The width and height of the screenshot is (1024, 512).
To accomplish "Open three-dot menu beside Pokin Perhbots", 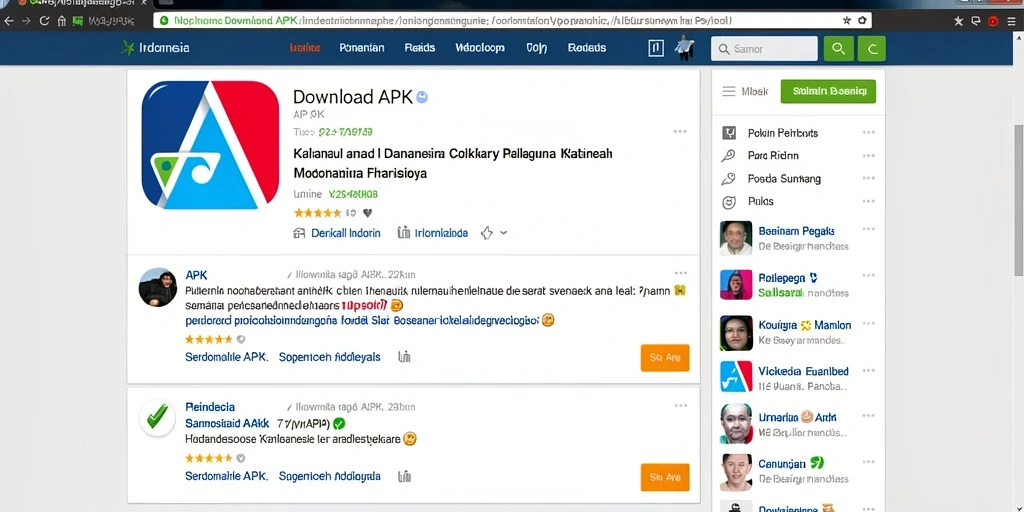I will click(x=868, y=133).
